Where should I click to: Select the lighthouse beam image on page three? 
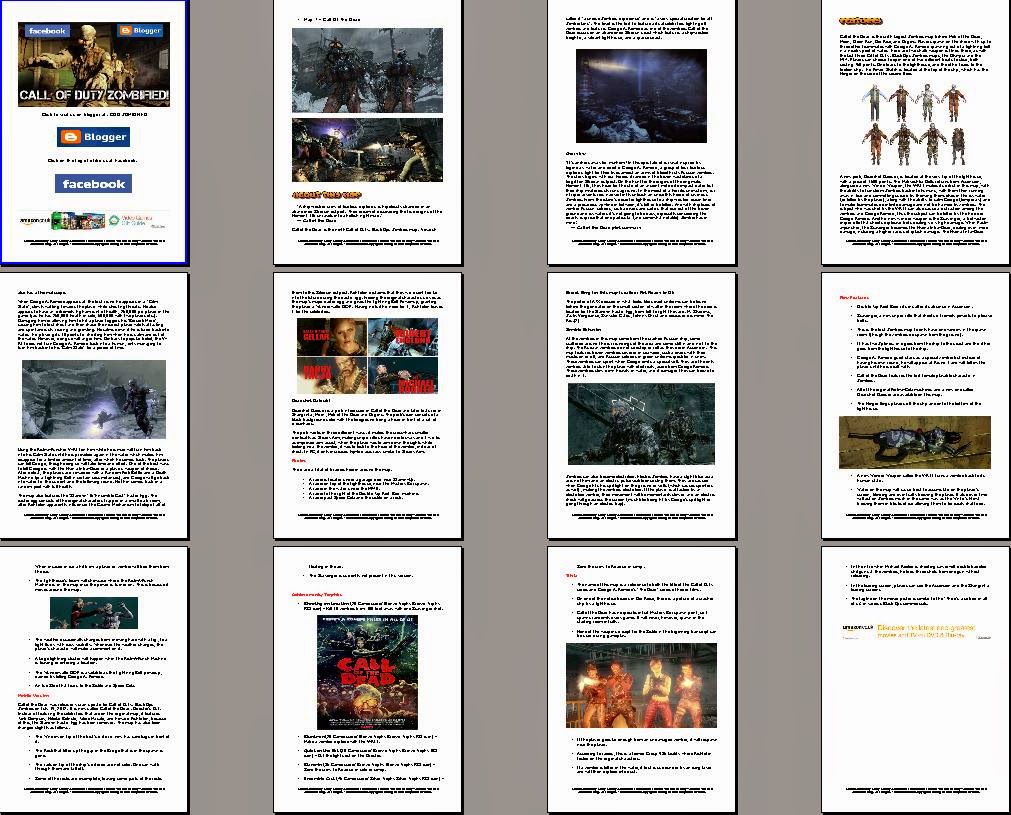click(x=642, y=96)
